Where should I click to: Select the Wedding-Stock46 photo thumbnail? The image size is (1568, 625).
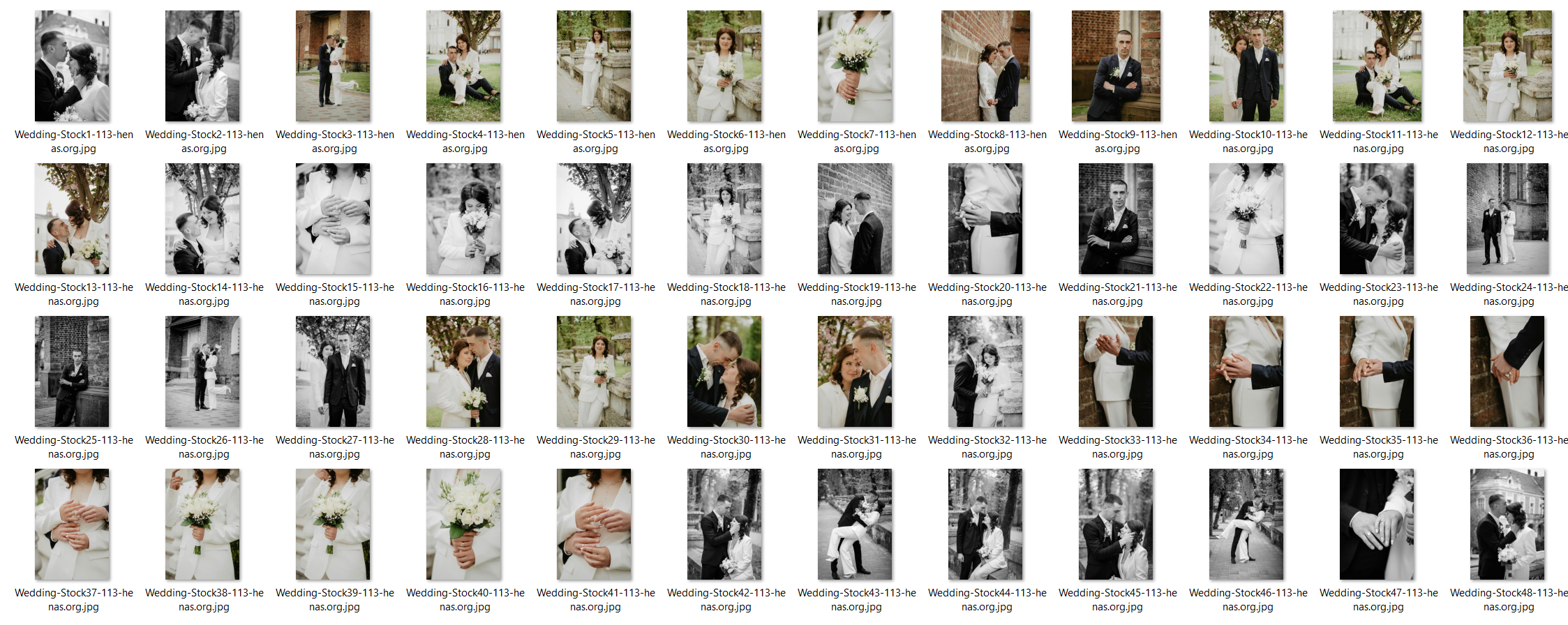(1247, 524)
